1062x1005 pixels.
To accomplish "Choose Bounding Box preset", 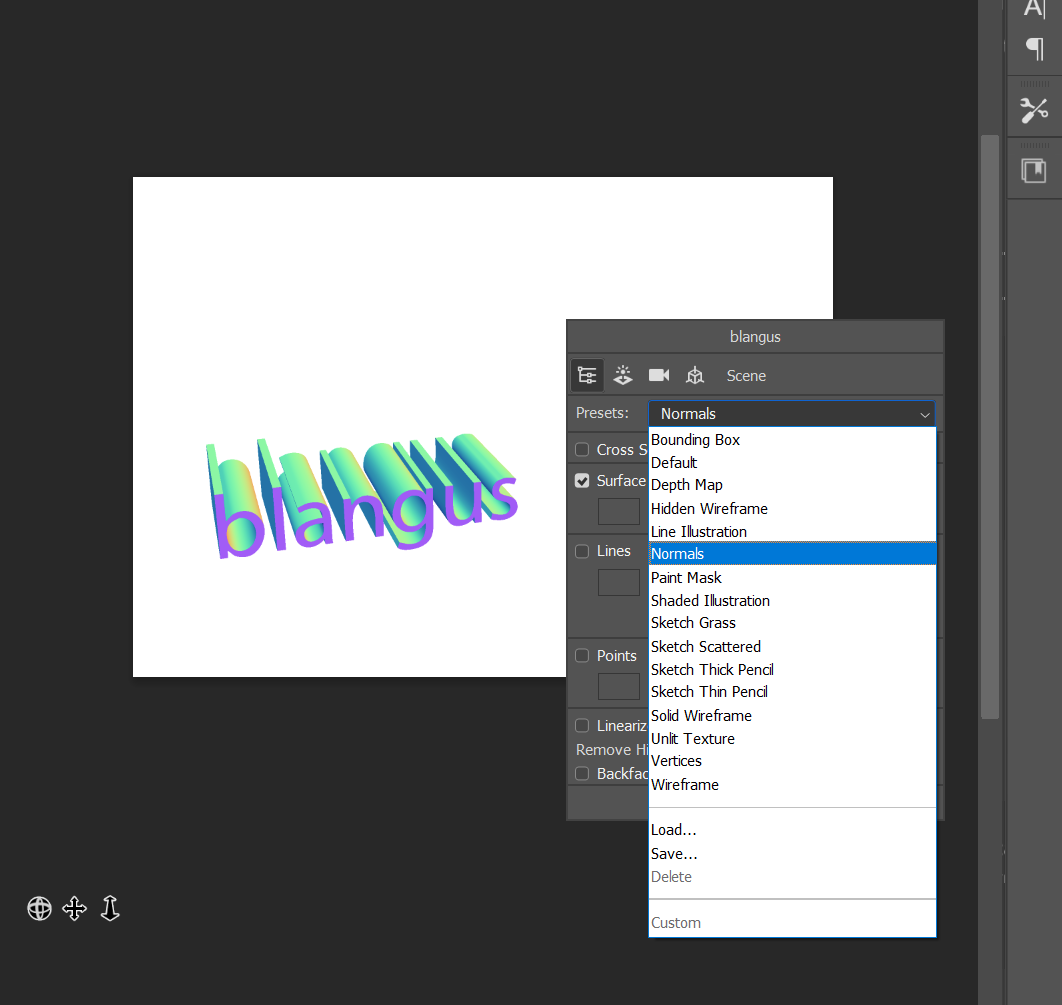I will point(792,440).
